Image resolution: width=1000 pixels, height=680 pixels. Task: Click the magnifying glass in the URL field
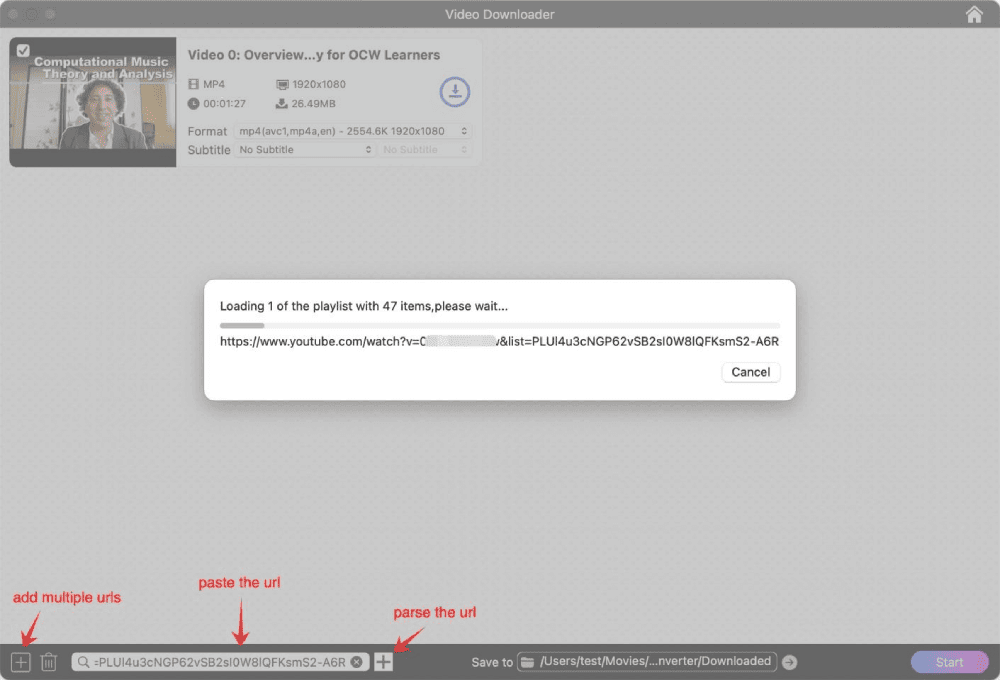(x=82, y=661)
